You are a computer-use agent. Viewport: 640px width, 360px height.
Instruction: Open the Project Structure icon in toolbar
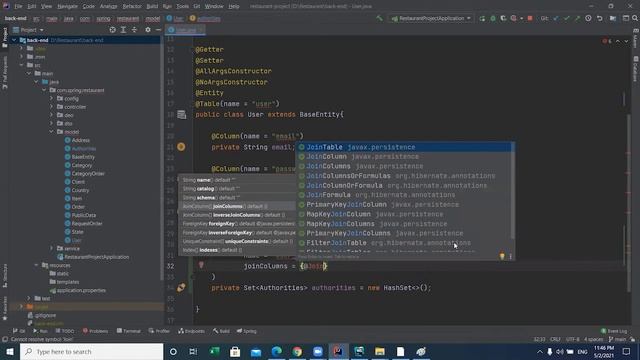click(613, 18)
